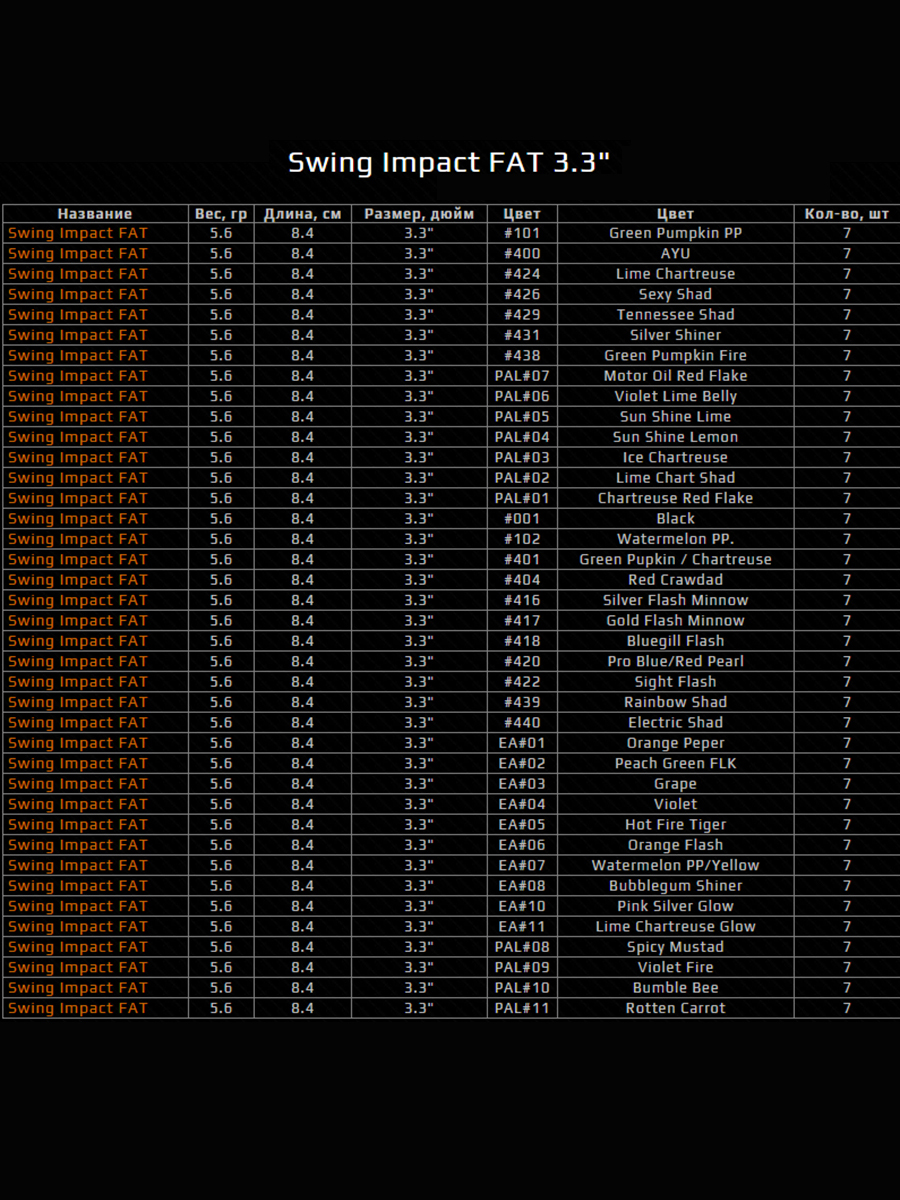Click color code 'PAL#07'
This screenshot has height=1200, width=900.
click(522, 376)
